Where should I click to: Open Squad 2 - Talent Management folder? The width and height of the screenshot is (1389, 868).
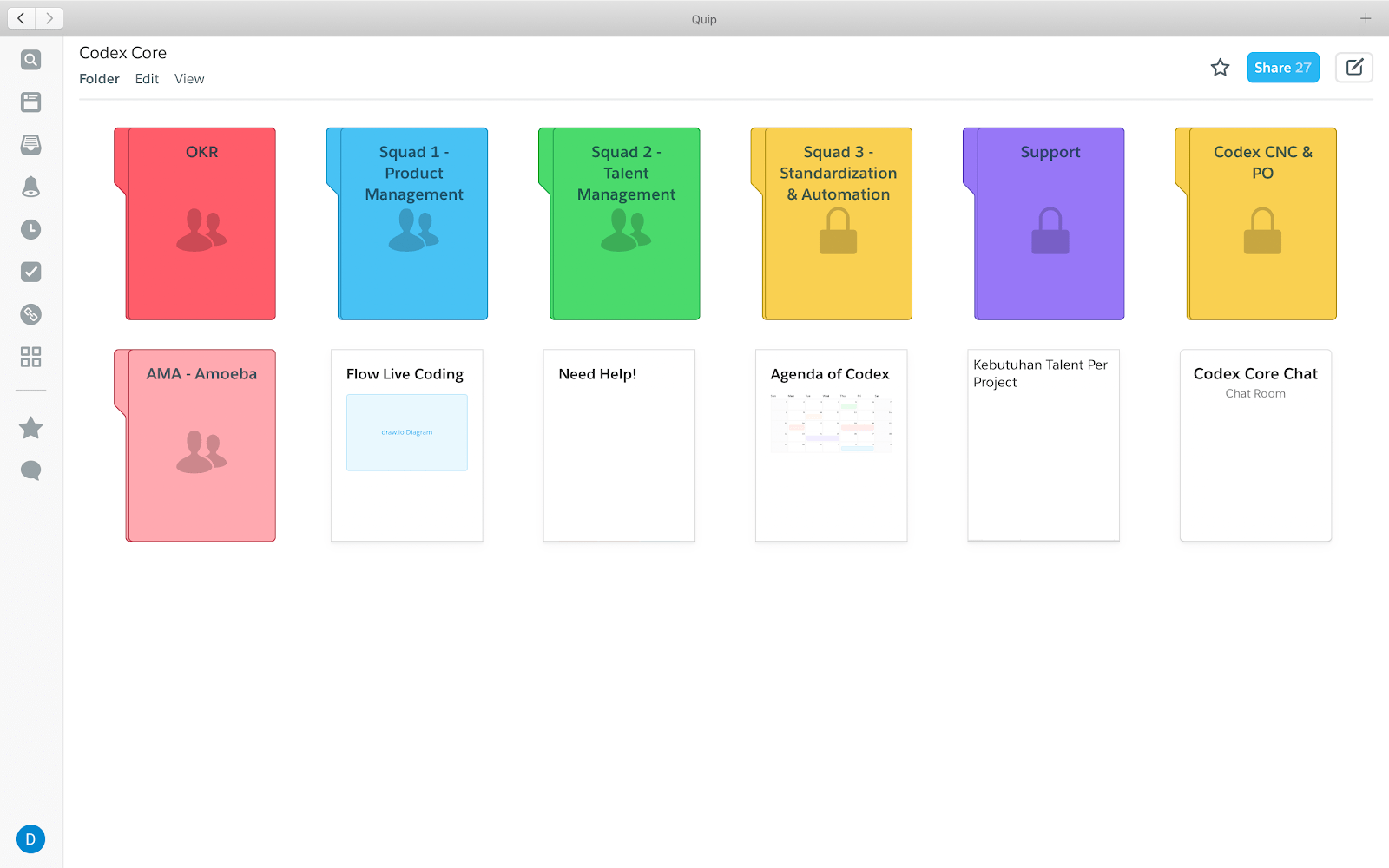[619, 224]
